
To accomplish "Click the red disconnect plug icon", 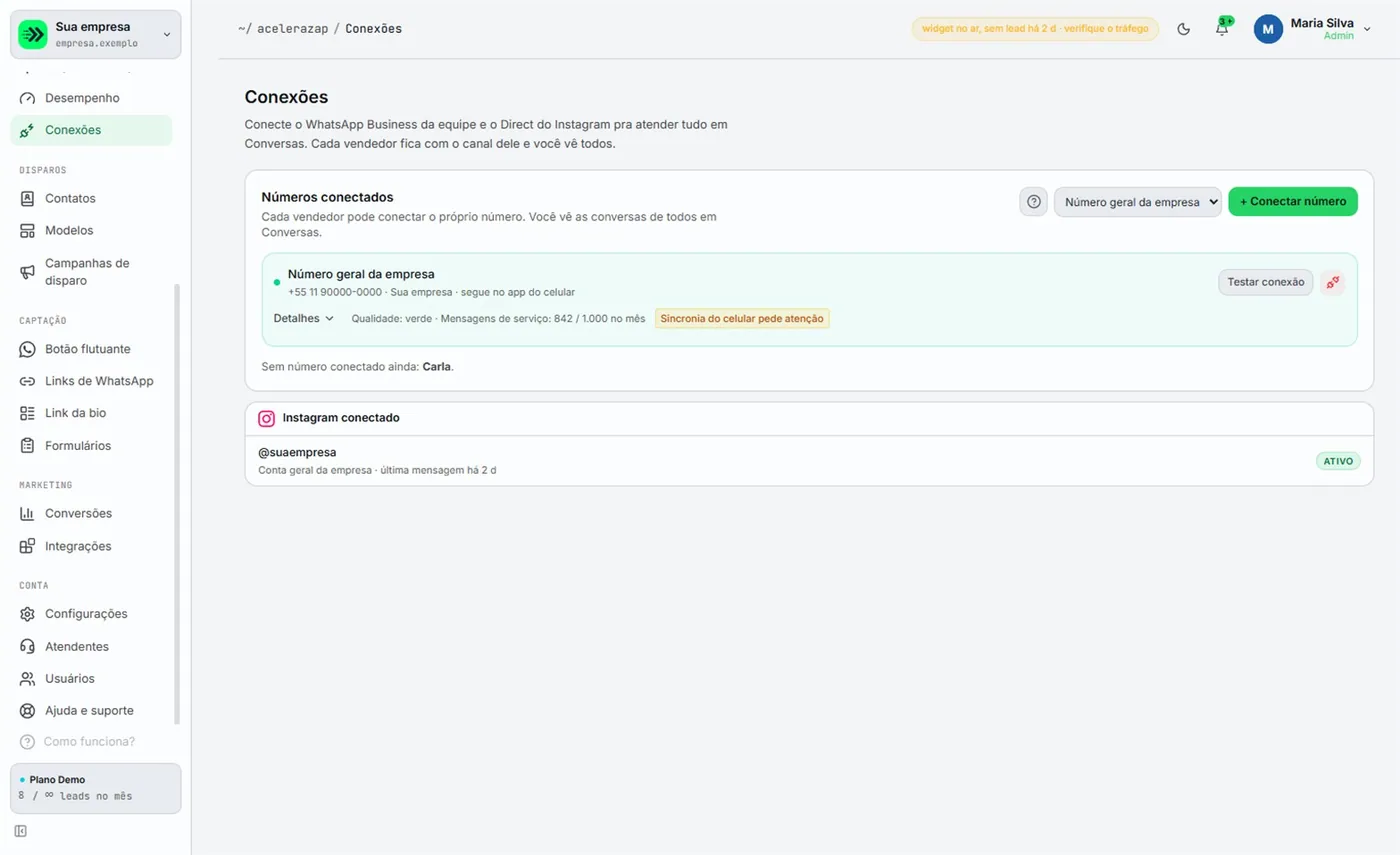I will pyautogui.click(x=1333, y=282).
